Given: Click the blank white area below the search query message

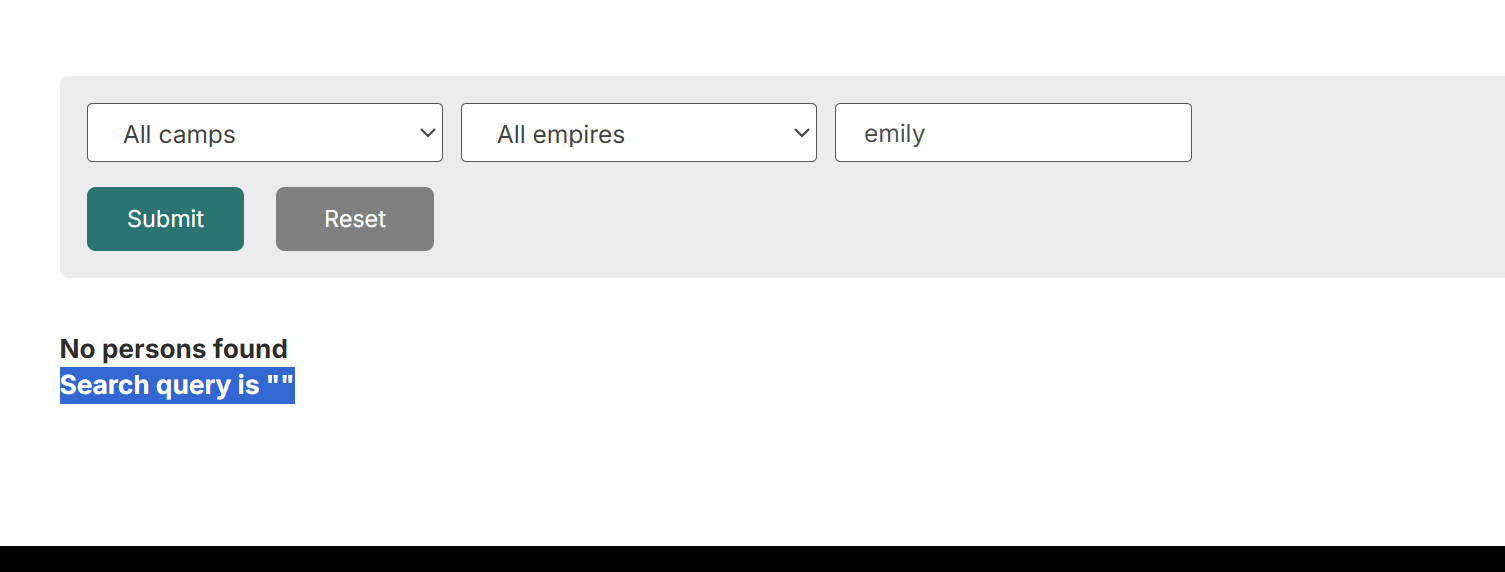Looking at the screenshot, I should pyautogui.click(x=600, y=470).
